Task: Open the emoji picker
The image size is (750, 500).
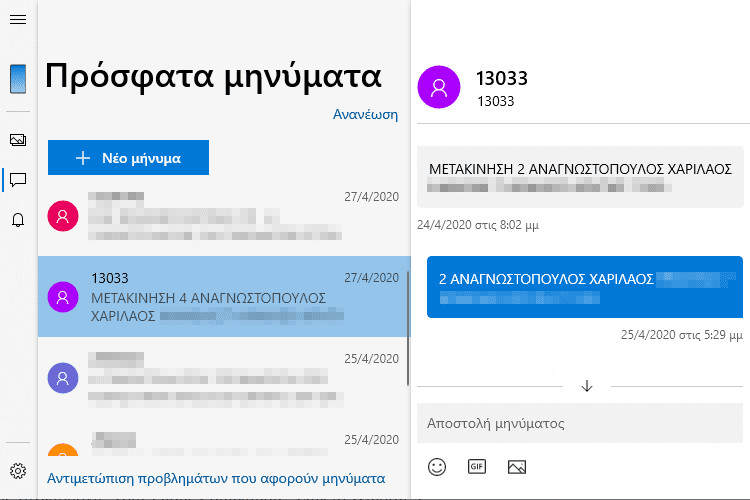Action: tap(437, 467)
